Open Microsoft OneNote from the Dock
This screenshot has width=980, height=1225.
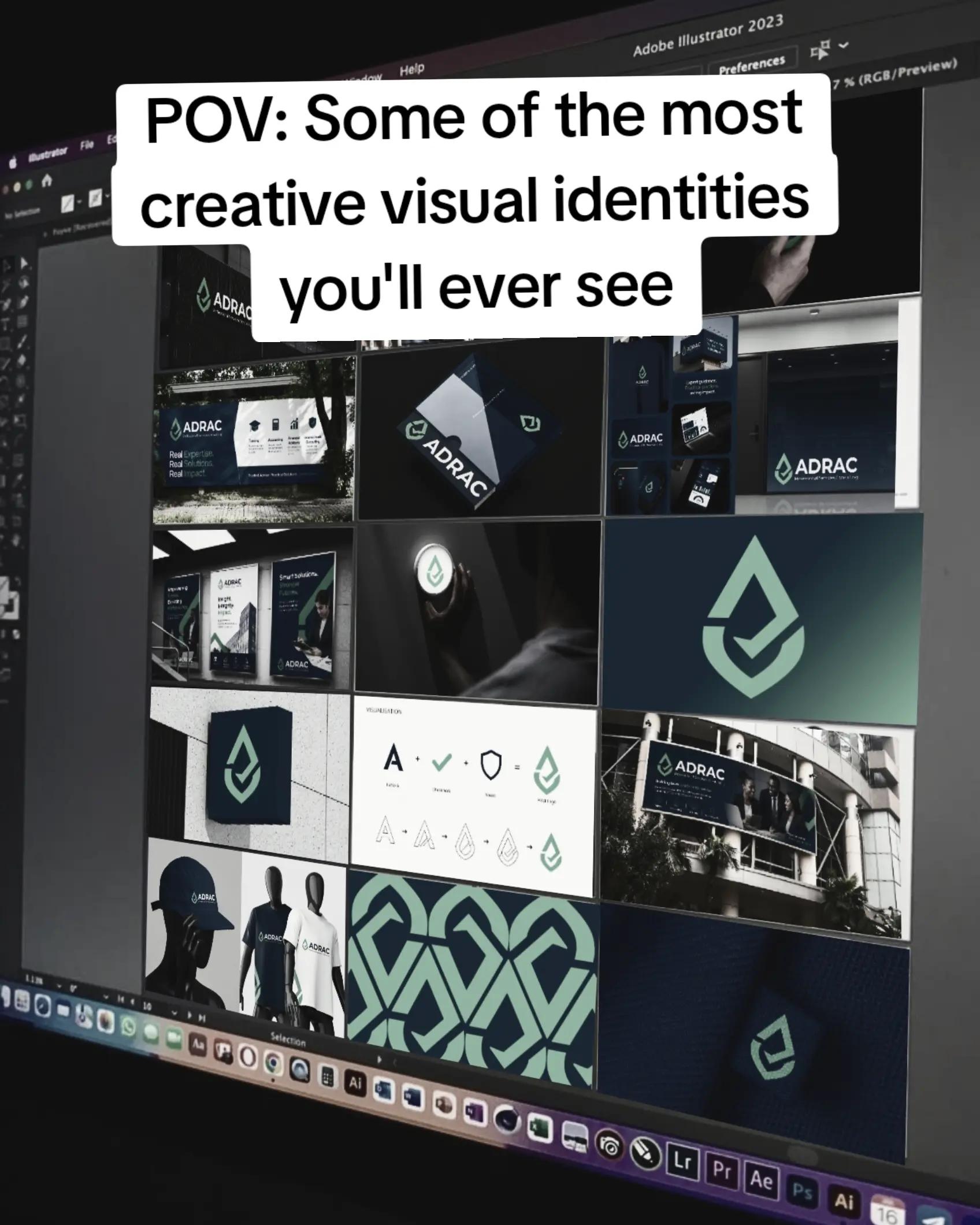[x=476, y=1113]
